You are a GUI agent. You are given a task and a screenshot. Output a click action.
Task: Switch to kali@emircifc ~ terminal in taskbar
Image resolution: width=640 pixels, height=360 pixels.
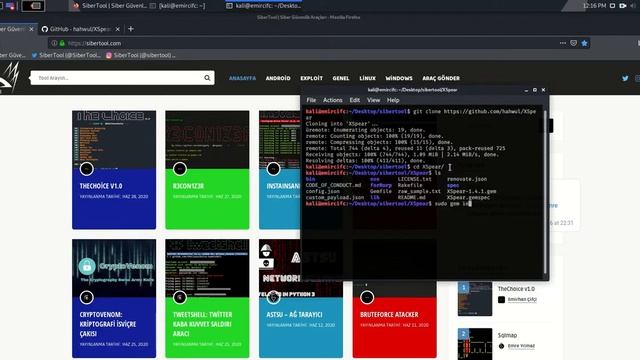tap(178, 6)
